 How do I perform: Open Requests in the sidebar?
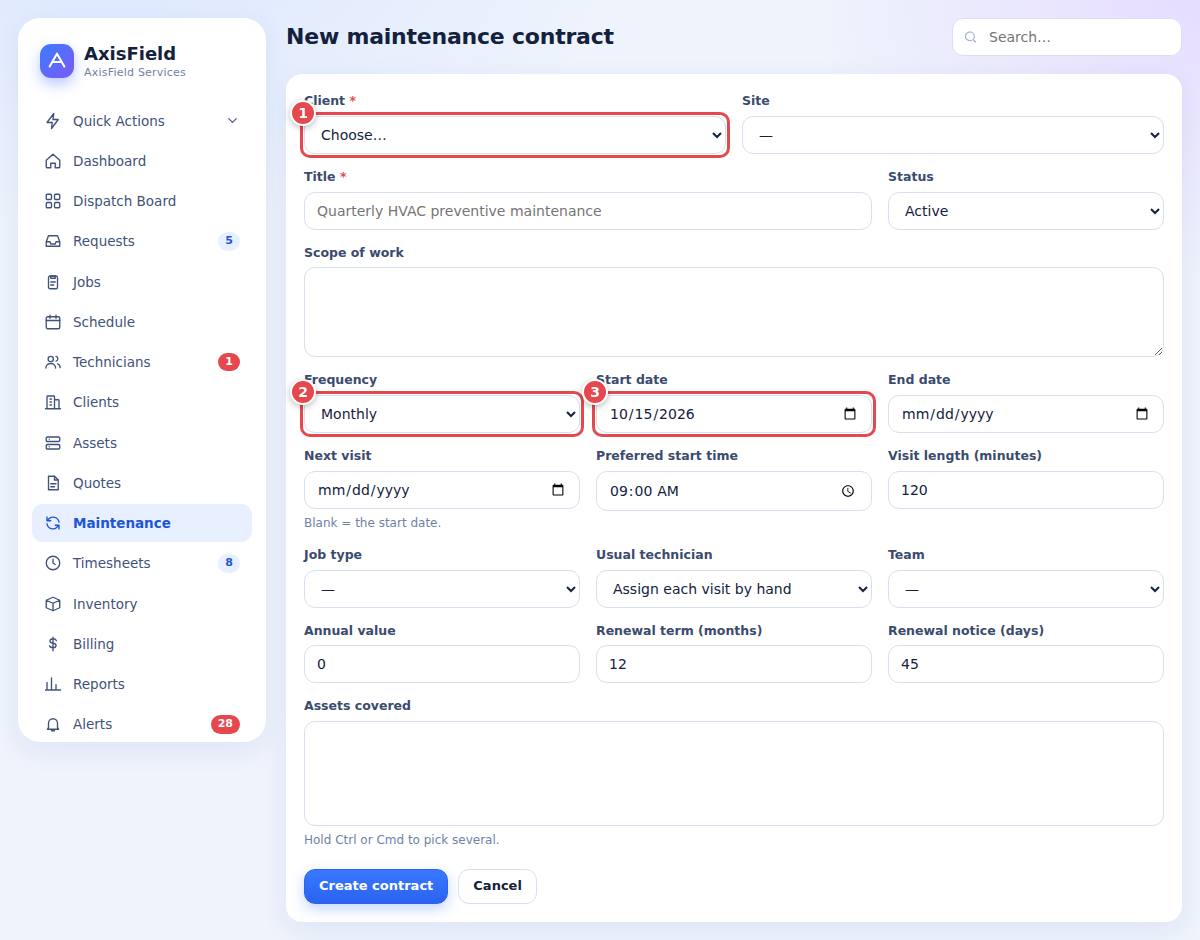(x=142, y=241)
